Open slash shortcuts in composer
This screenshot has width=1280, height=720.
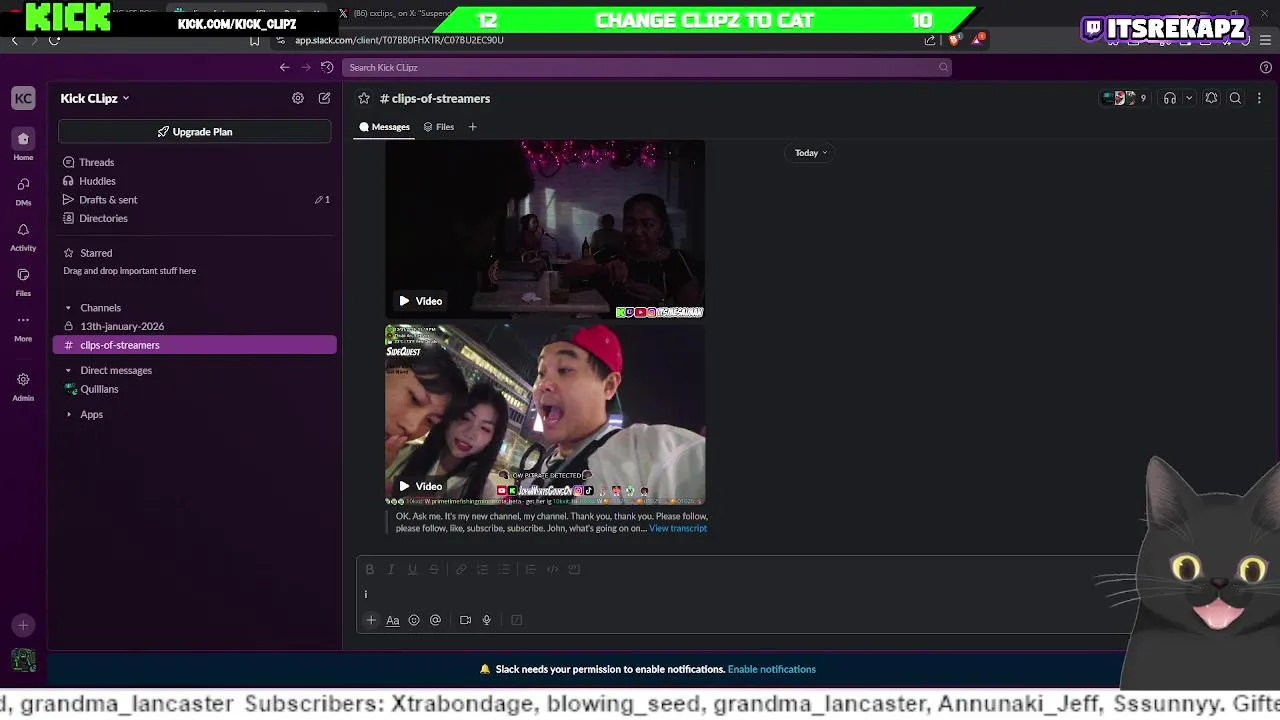(516, 620)
